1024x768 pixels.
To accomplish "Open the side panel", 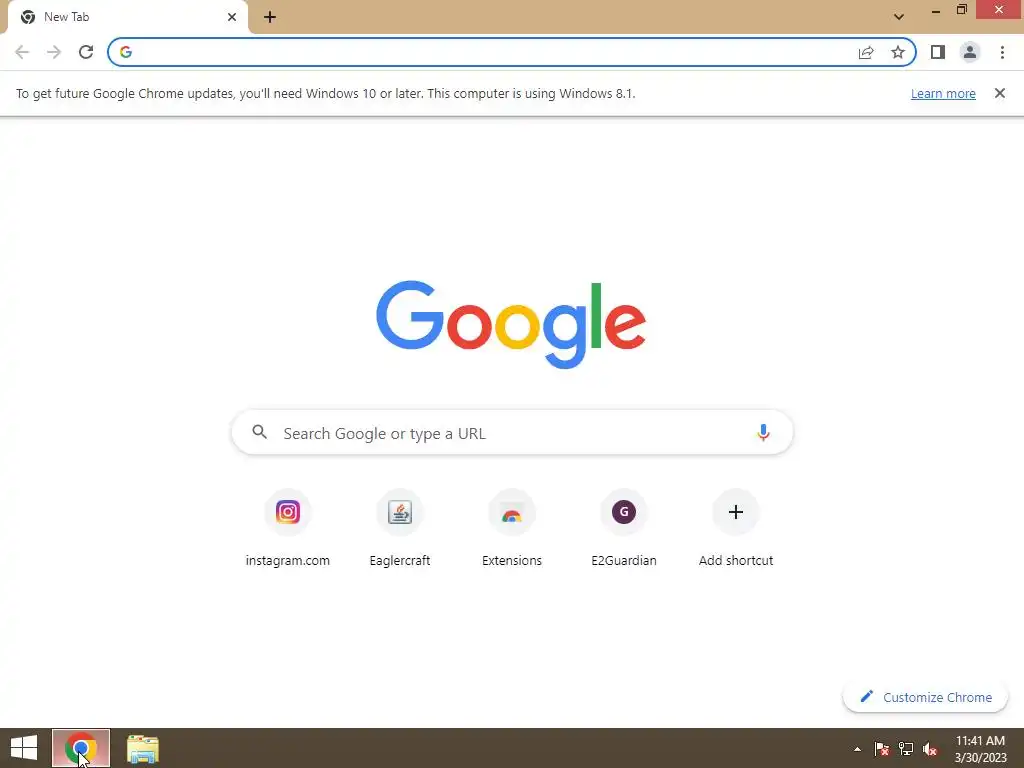I will tap(938, 52).
